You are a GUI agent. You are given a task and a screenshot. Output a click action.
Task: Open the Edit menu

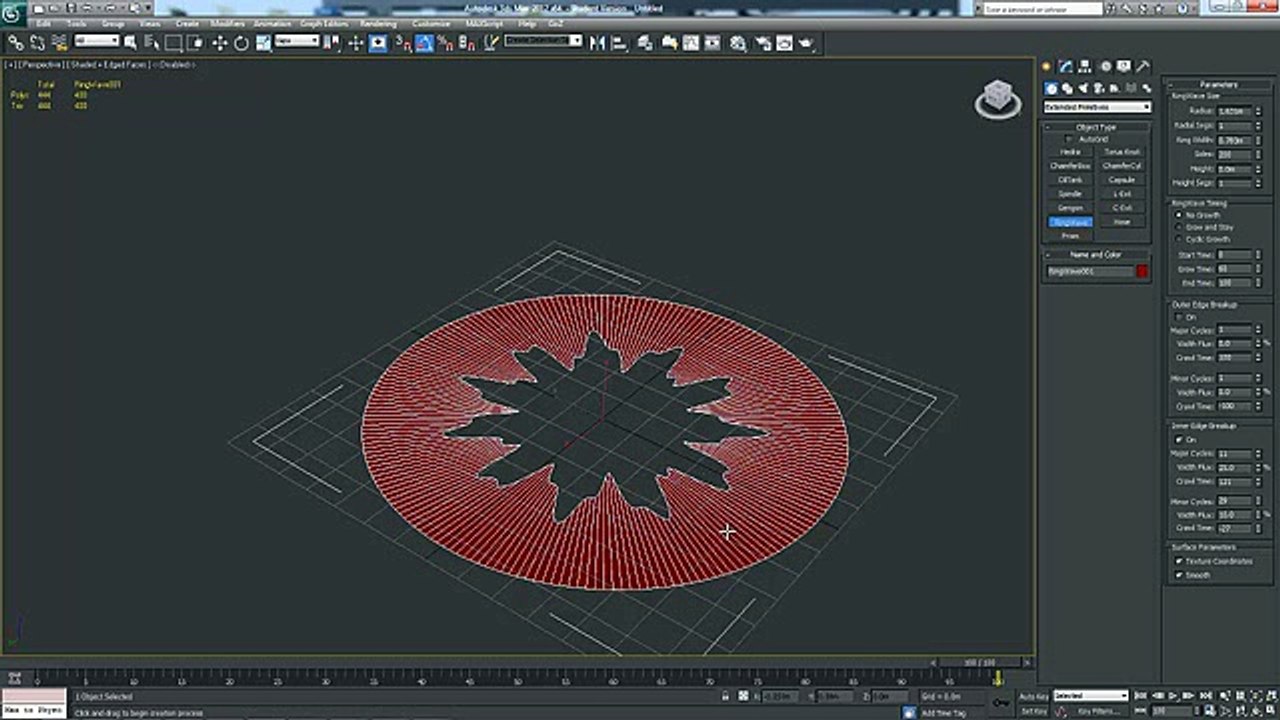[43, 23]
